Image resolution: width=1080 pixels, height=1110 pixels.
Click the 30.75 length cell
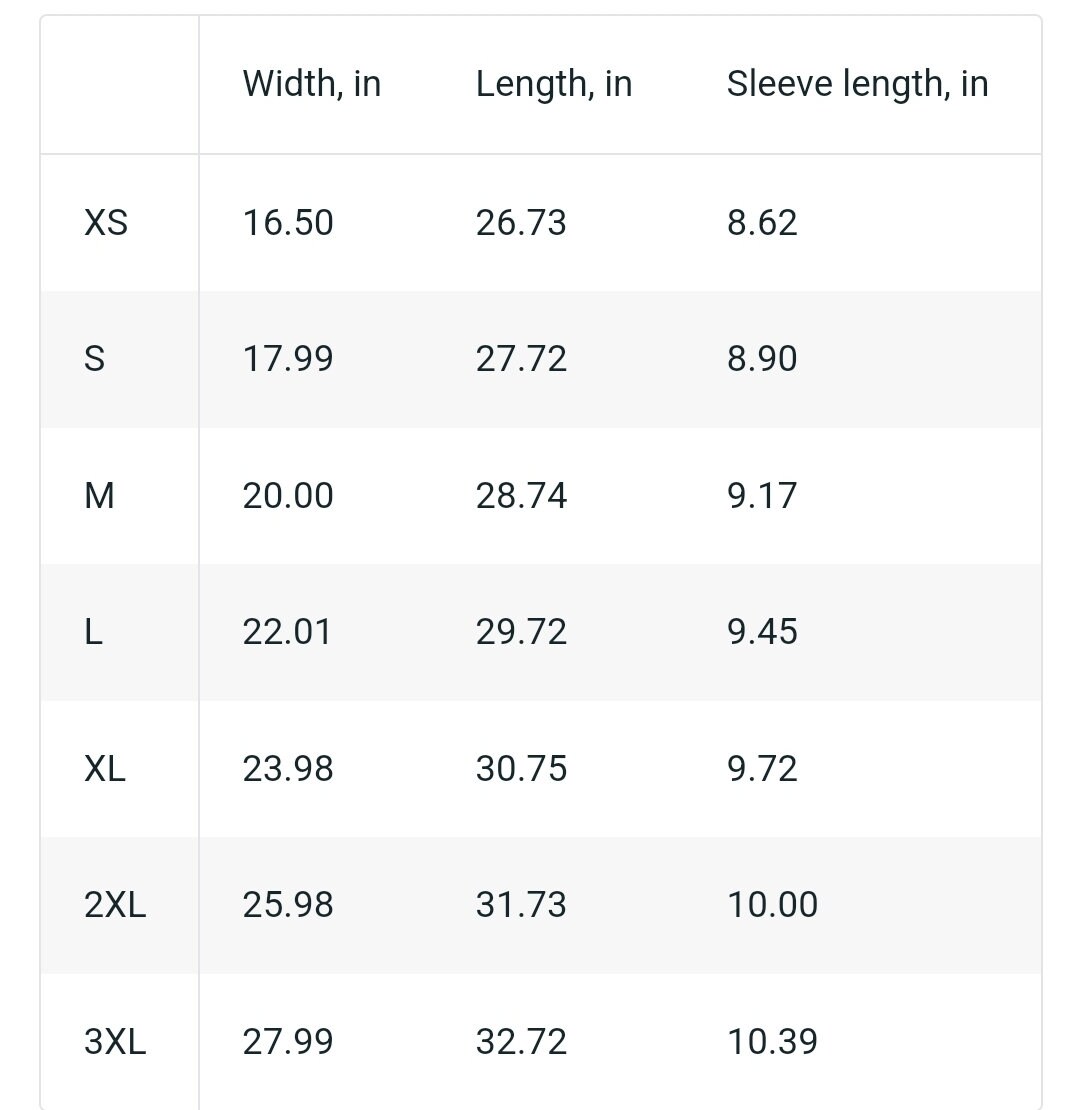521,769
